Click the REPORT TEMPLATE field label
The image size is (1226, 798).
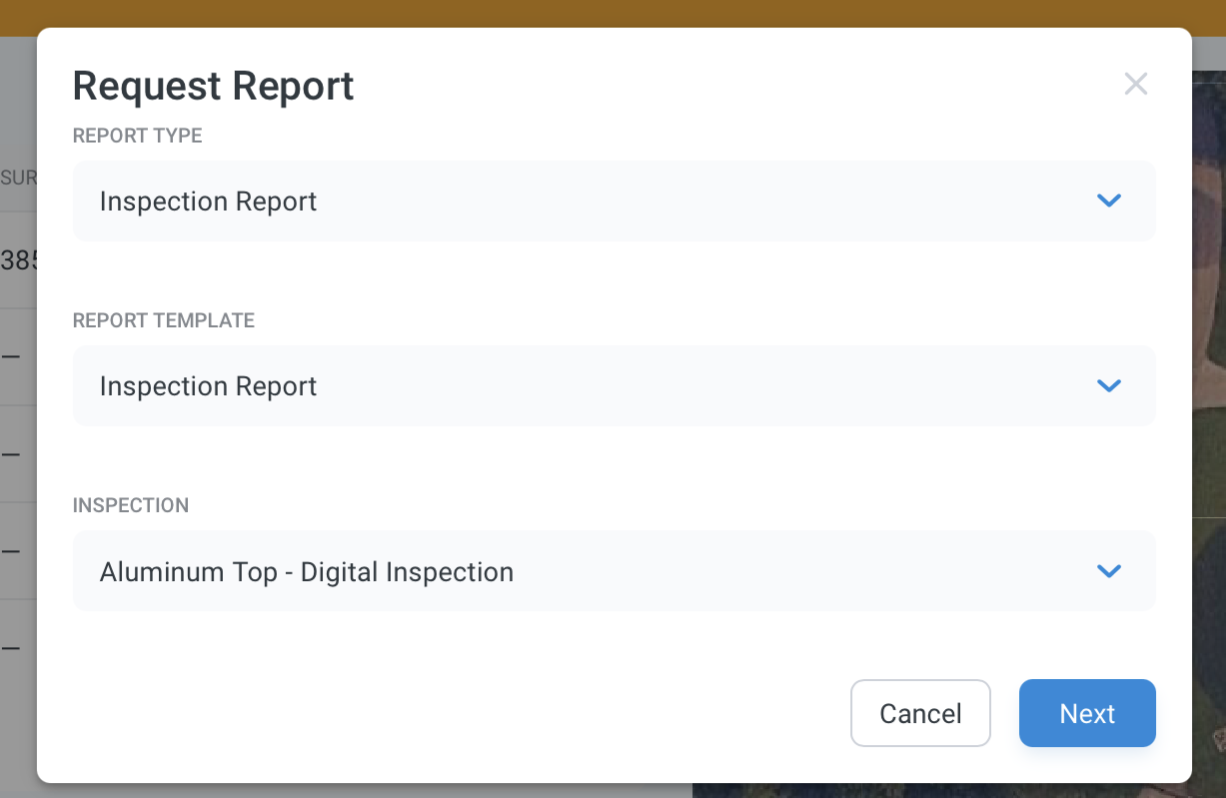[x=163, y=321]
